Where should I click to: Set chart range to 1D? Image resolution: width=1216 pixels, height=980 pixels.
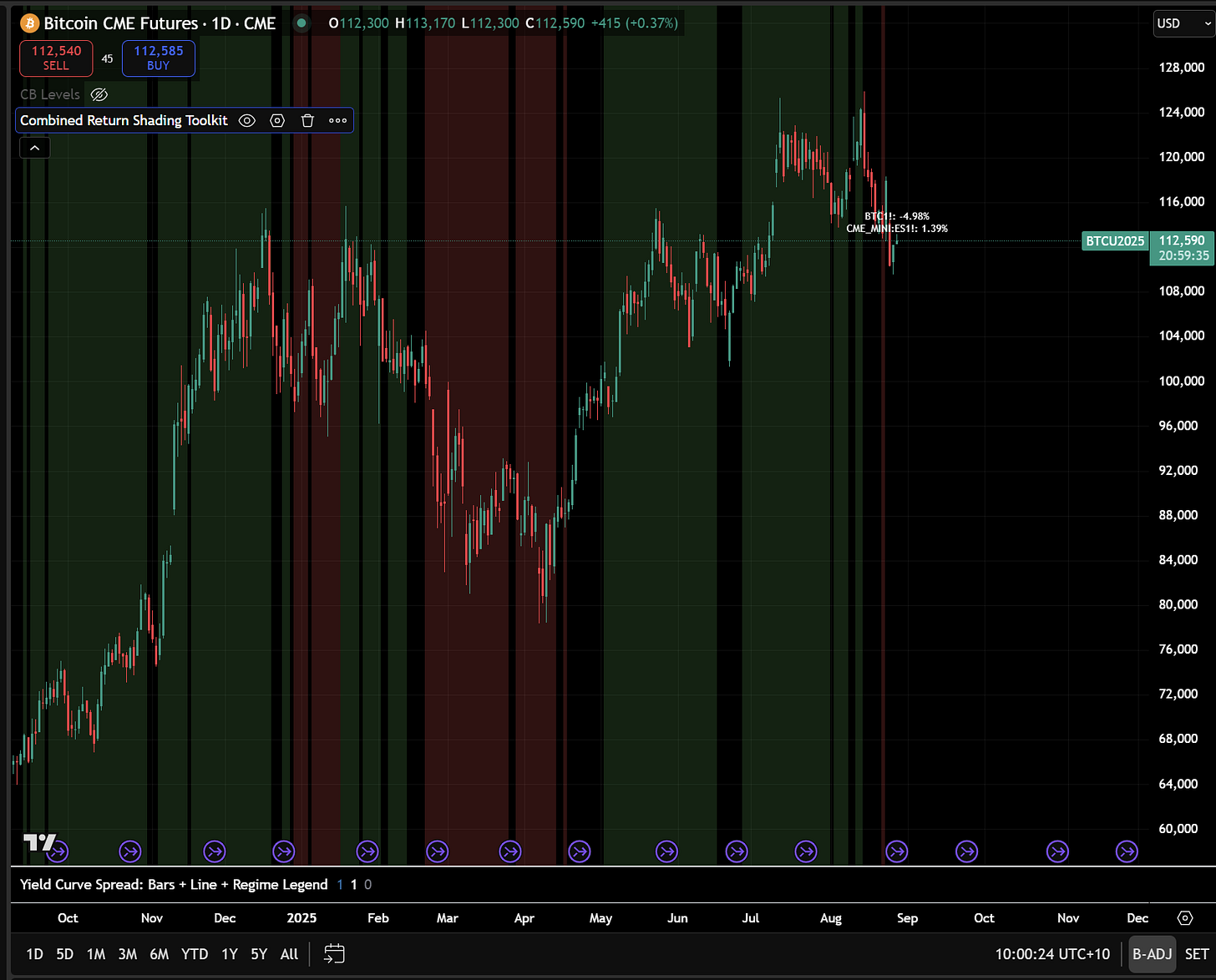tap(34, 953)
